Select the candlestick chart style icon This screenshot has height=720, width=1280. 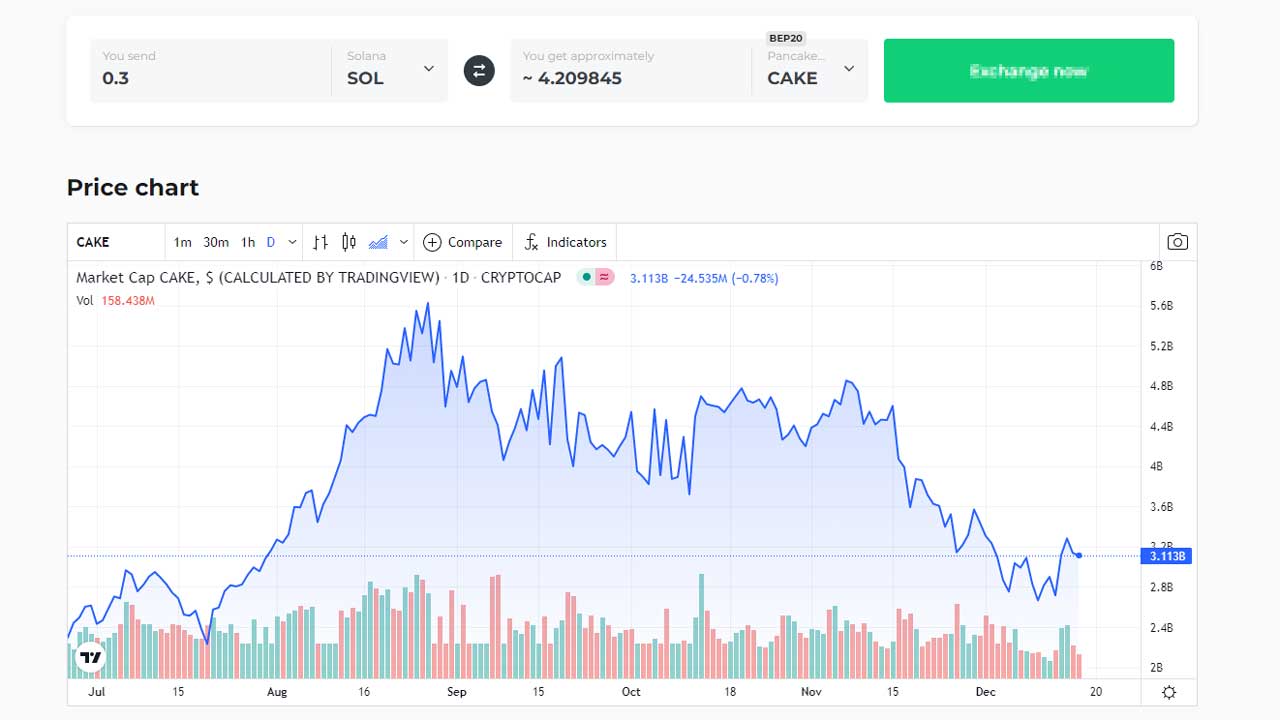349,242
